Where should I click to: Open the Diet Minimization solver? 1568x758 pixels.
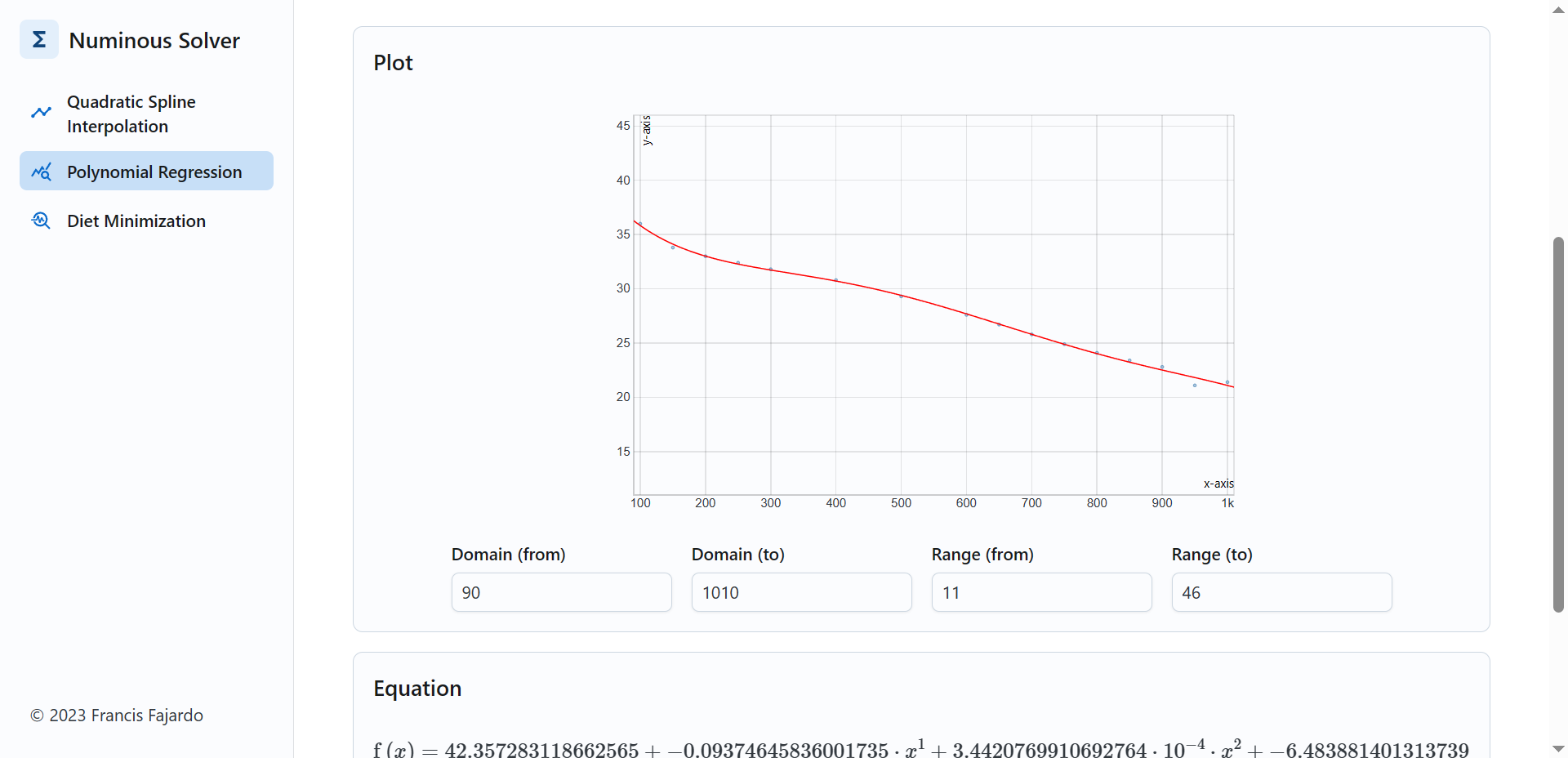tap(136, 221)
